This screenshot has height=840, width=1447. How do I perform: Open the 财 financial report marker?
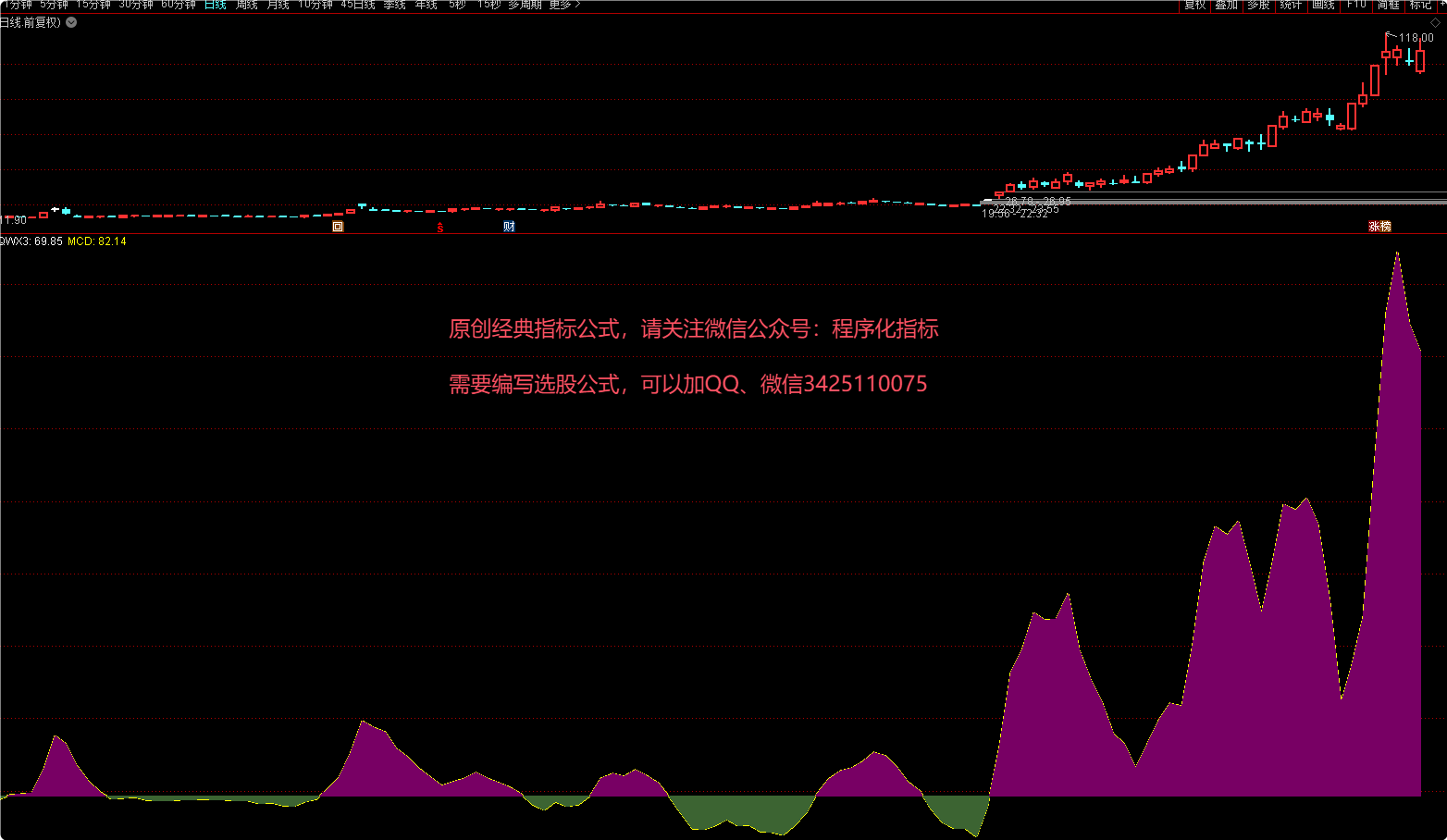(x=509, y=227)
